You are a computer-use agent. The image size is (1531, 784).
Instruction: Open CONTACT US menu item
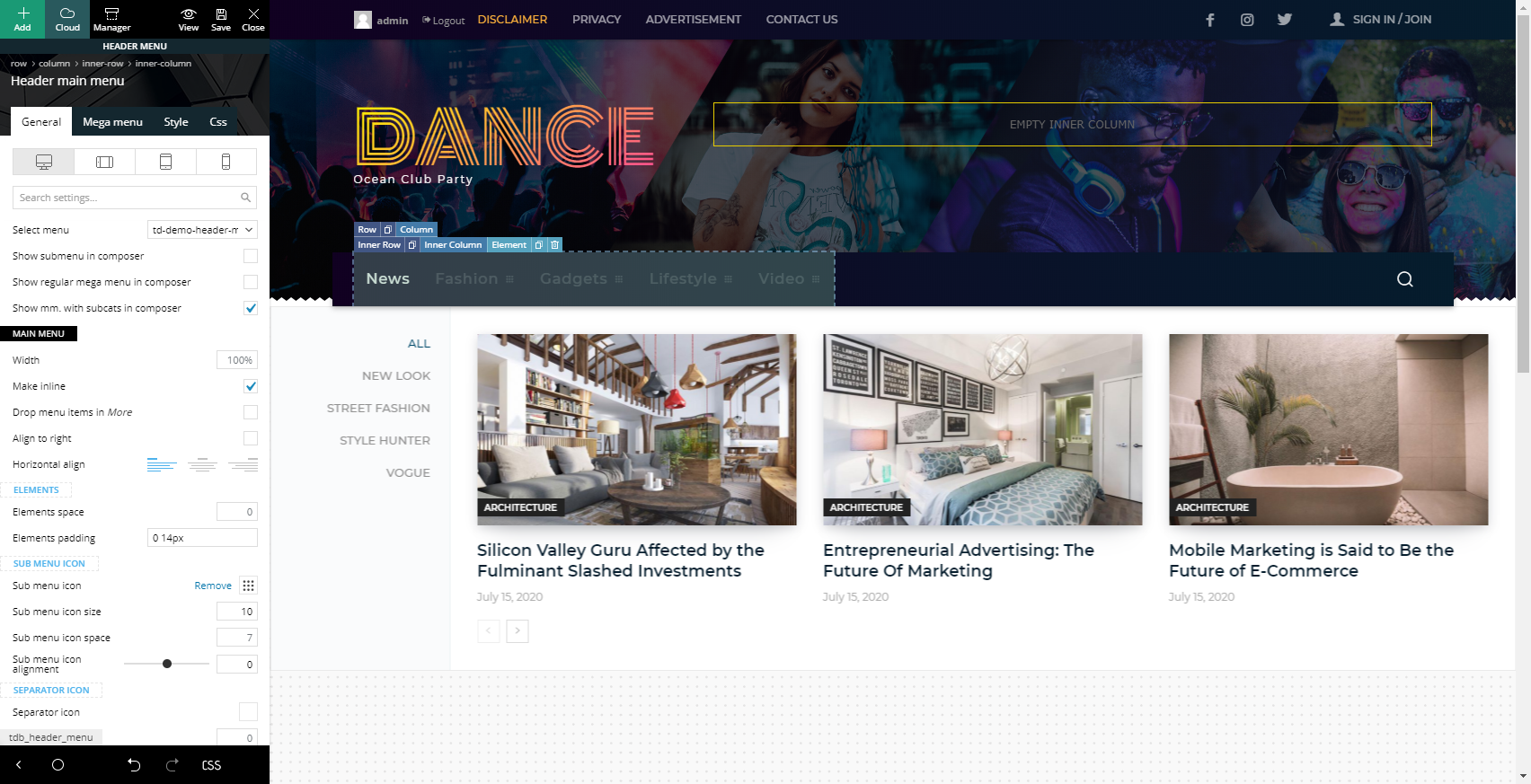(x=801, y=20)
